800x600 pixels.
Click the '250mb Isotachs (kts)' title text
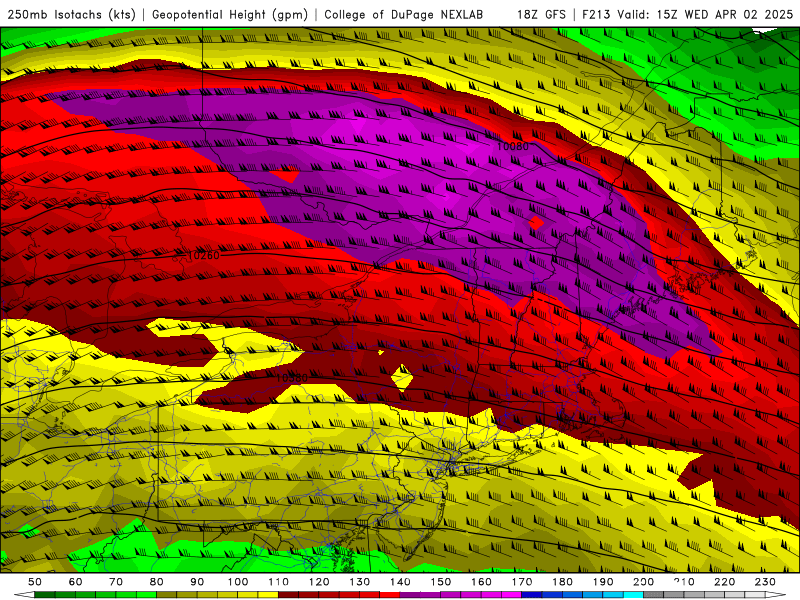71,14
